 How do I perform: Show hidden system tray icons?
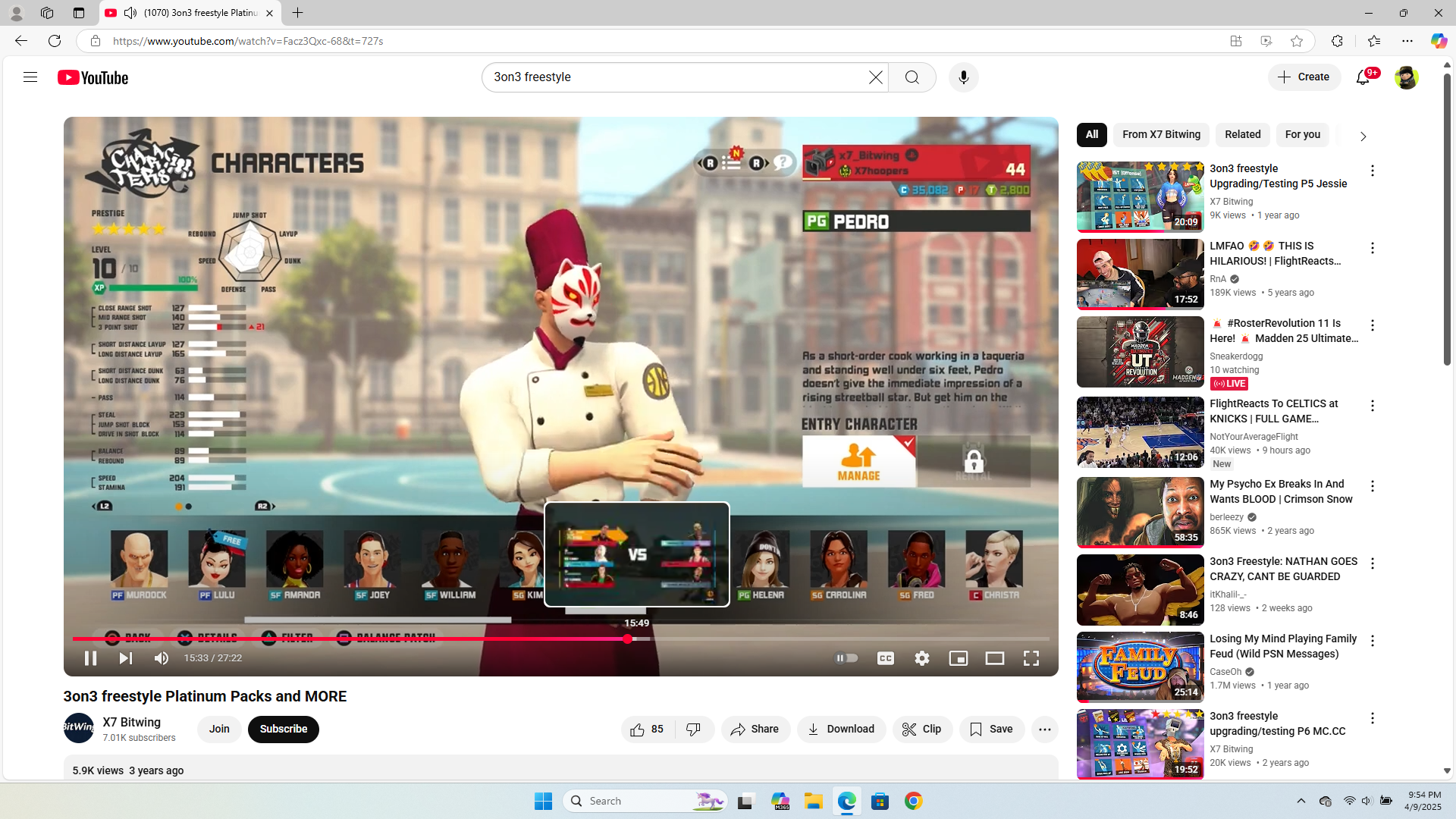coord(1301,801)
